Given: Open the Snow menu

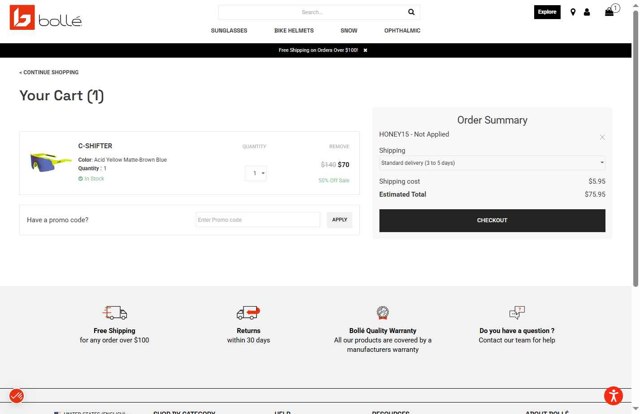Looking at the screenshot, I should 349,31.
